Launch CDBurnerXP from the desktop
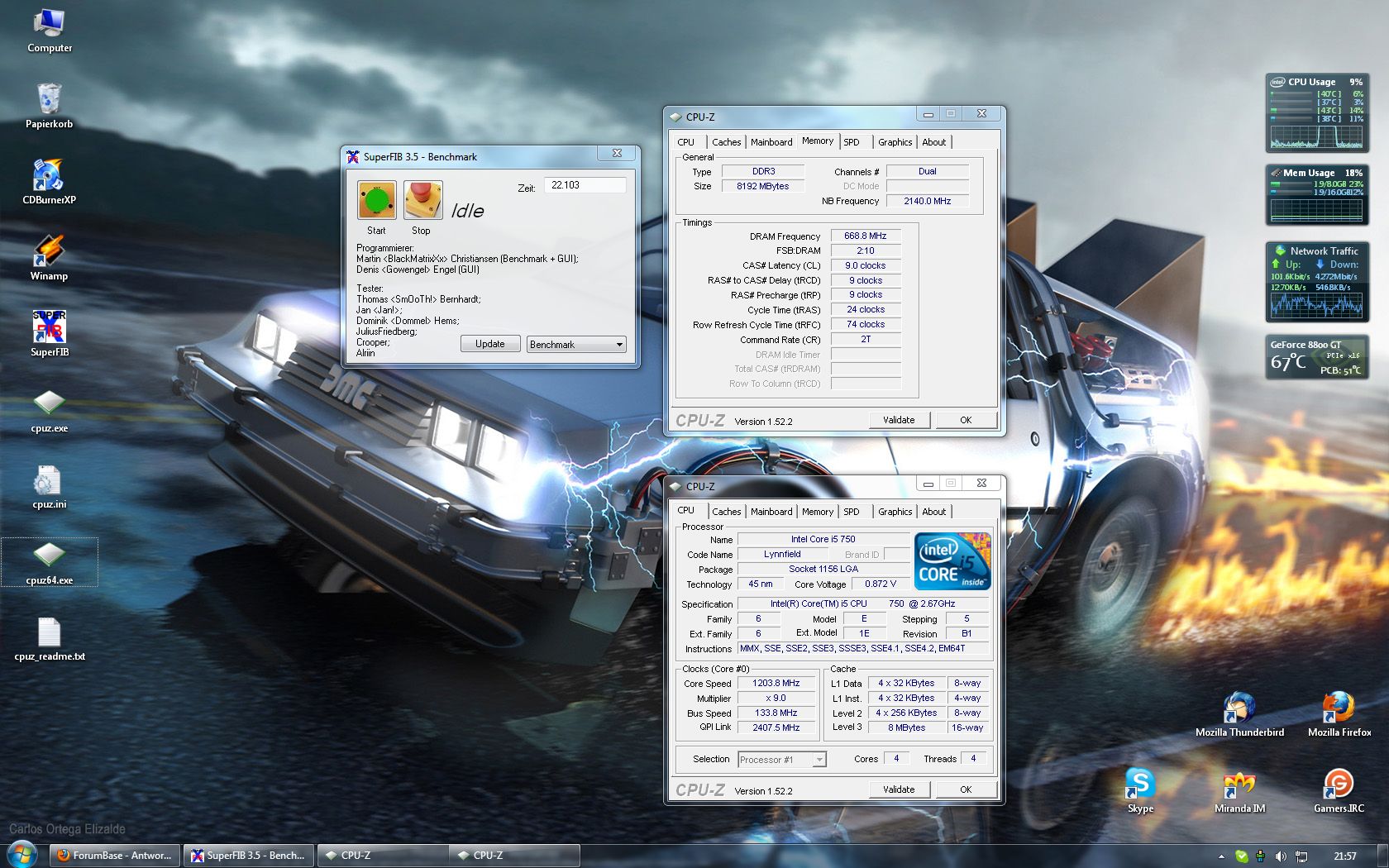The image size is (1389, 868). point(50,182)
